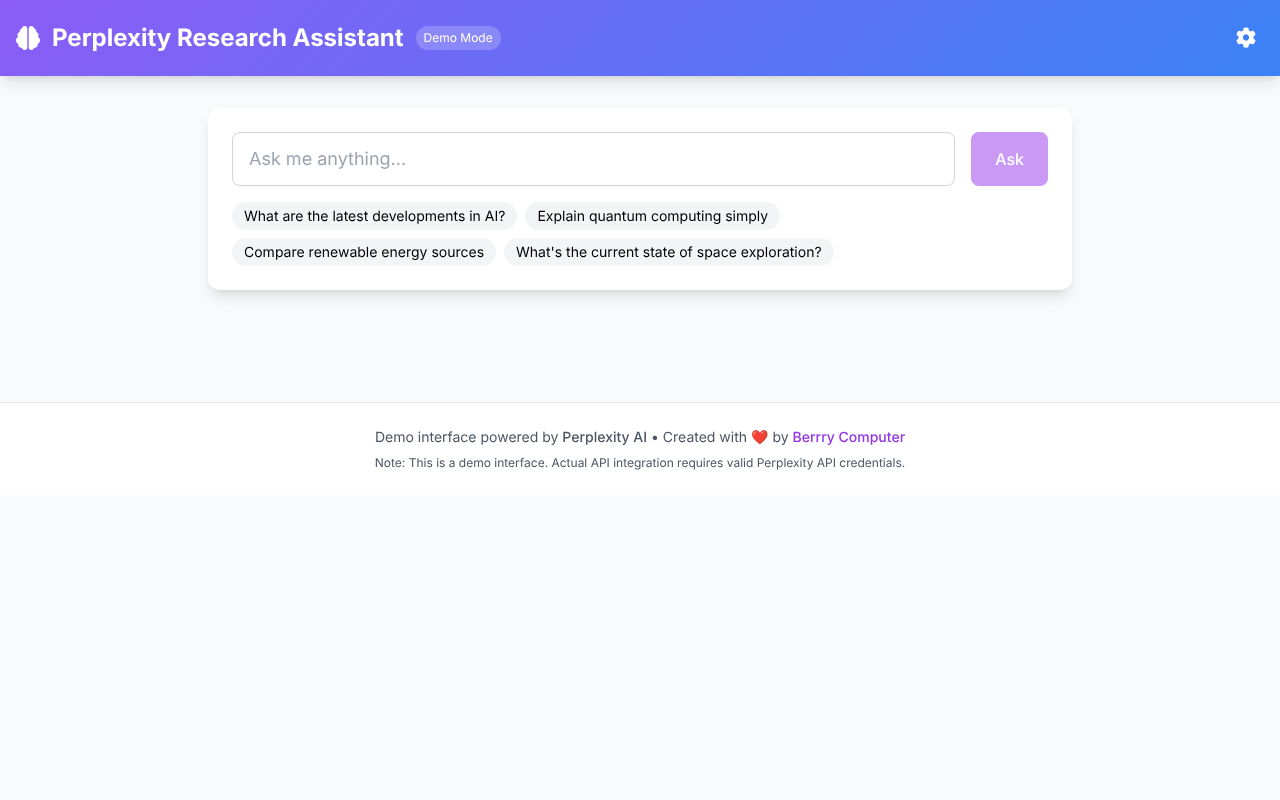Click the red heart icon in the footer
The height and width of the screenshot is (800, 1280).
[760, 436]
